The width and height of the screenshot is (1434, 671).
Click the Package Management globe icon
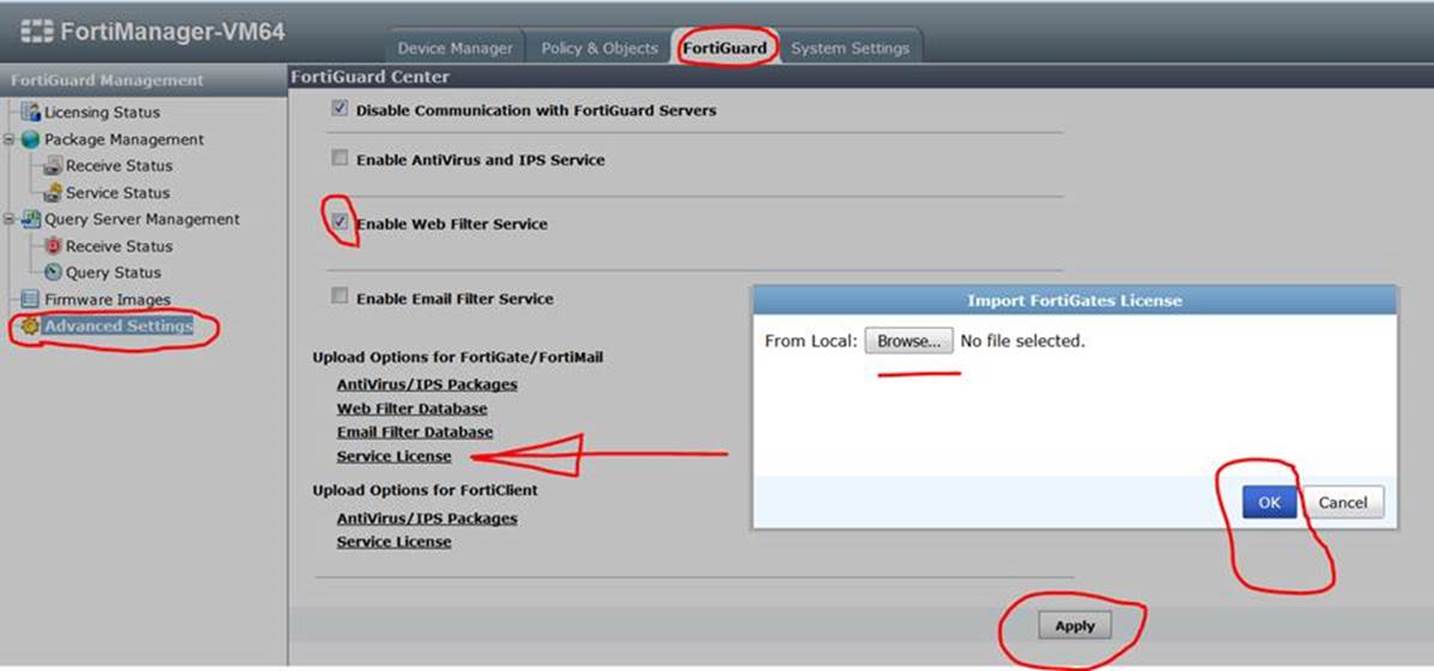[x=31, y=139]
